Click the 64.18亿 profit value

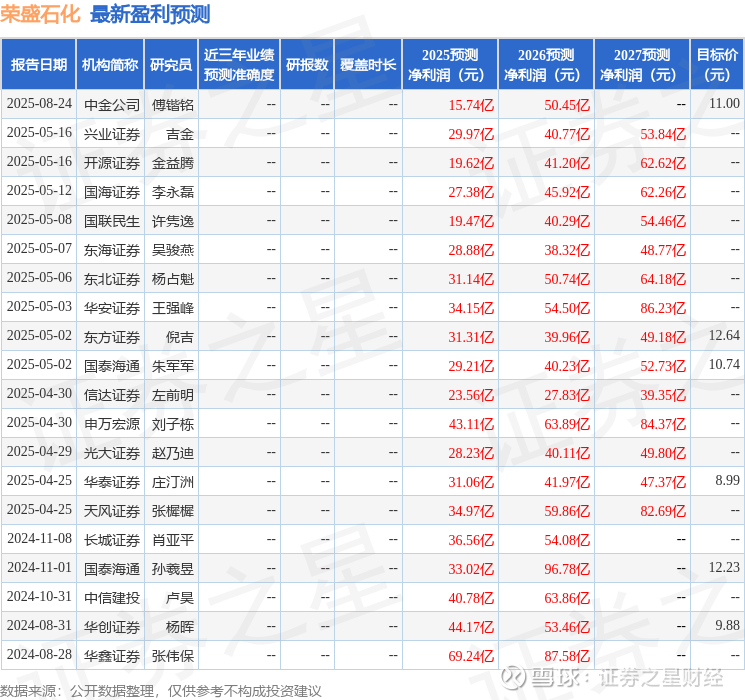pyautogui.click(x=663, y=279)
